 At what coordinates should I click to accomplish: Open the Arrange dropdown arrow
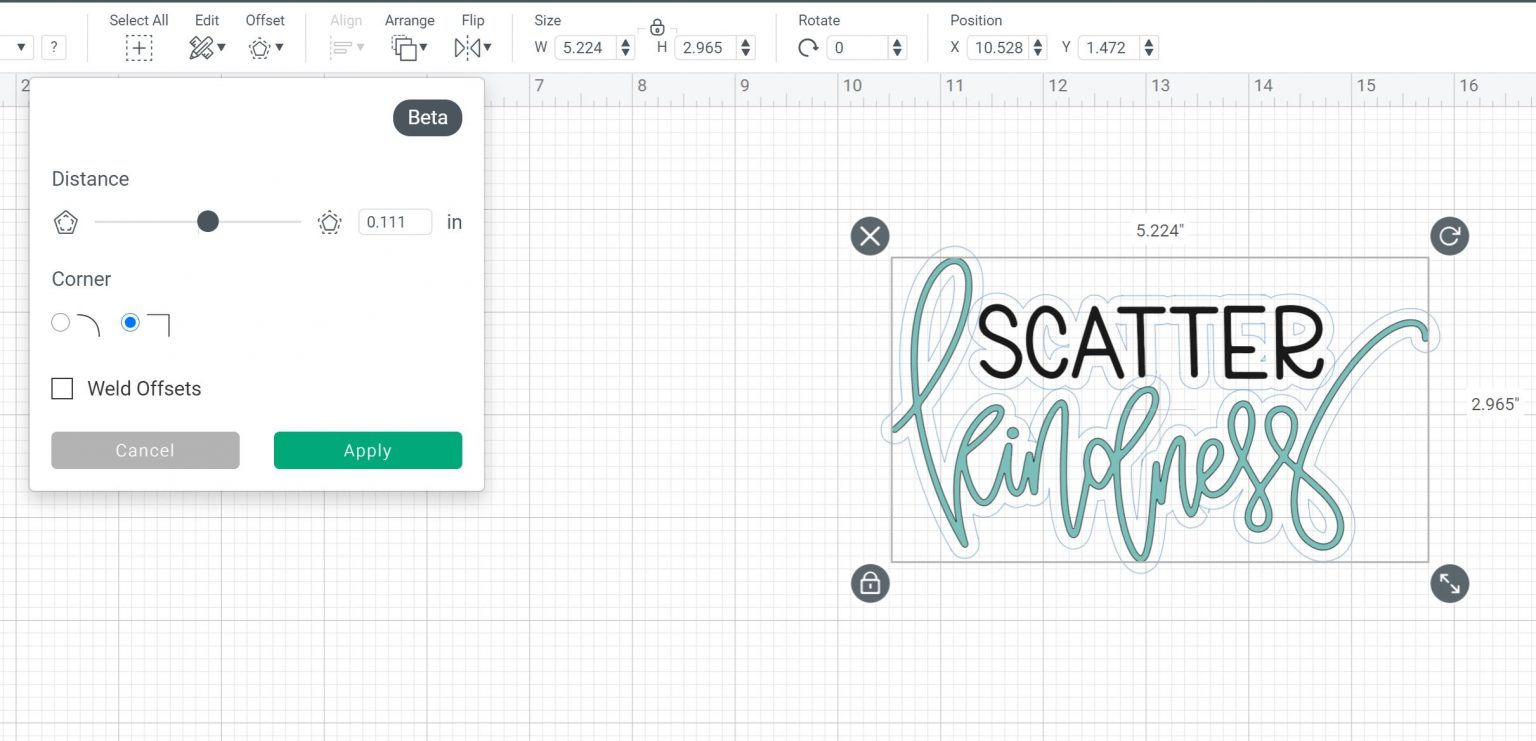click(425, 47)
